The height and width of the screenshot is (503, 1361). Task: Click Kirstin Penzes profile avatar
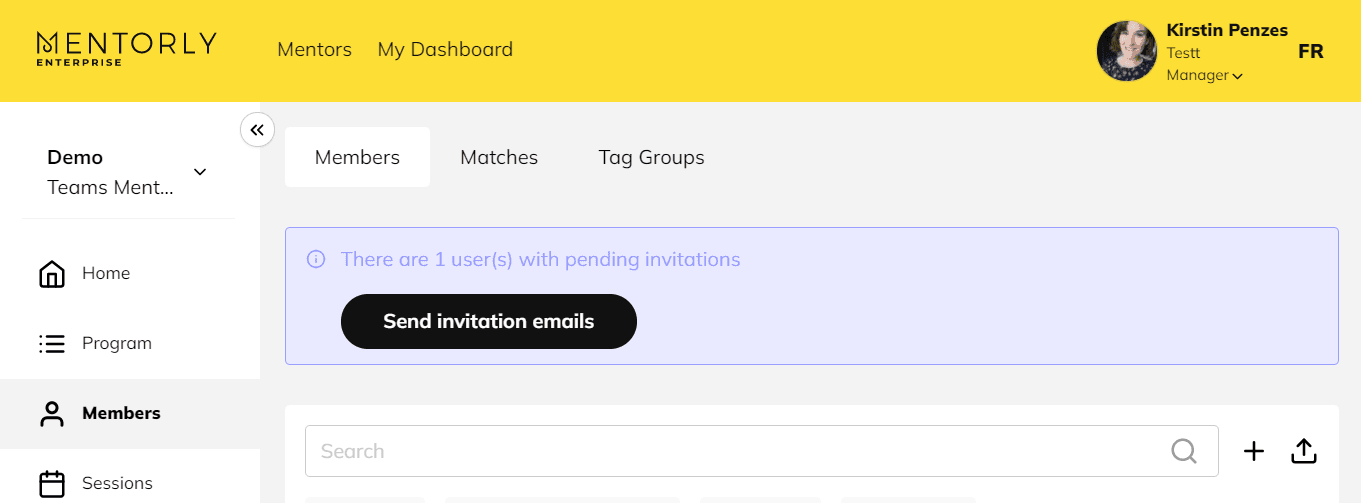[x=1127, y=51]
